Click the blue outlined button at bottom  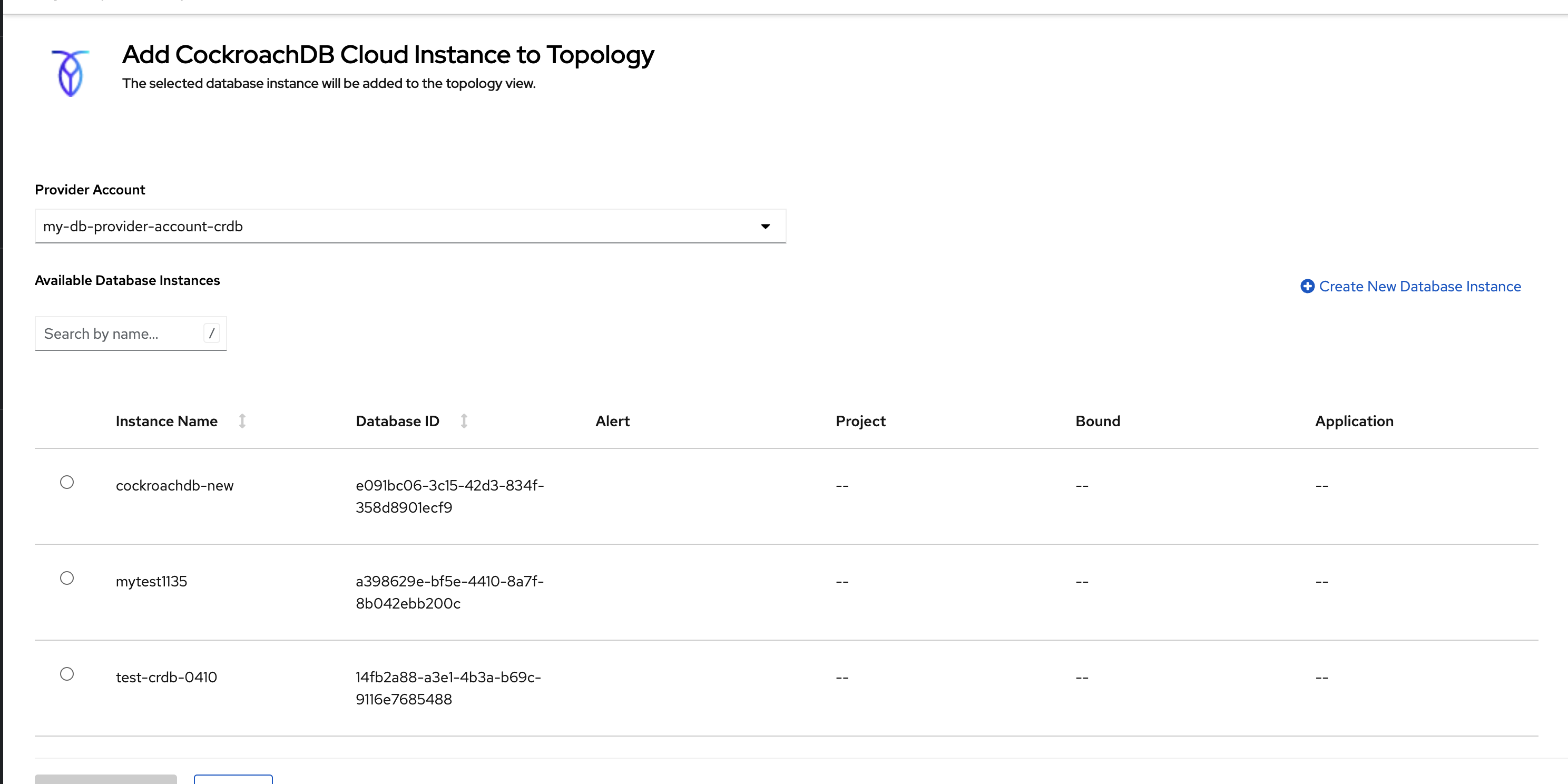[x=233, y=779]
